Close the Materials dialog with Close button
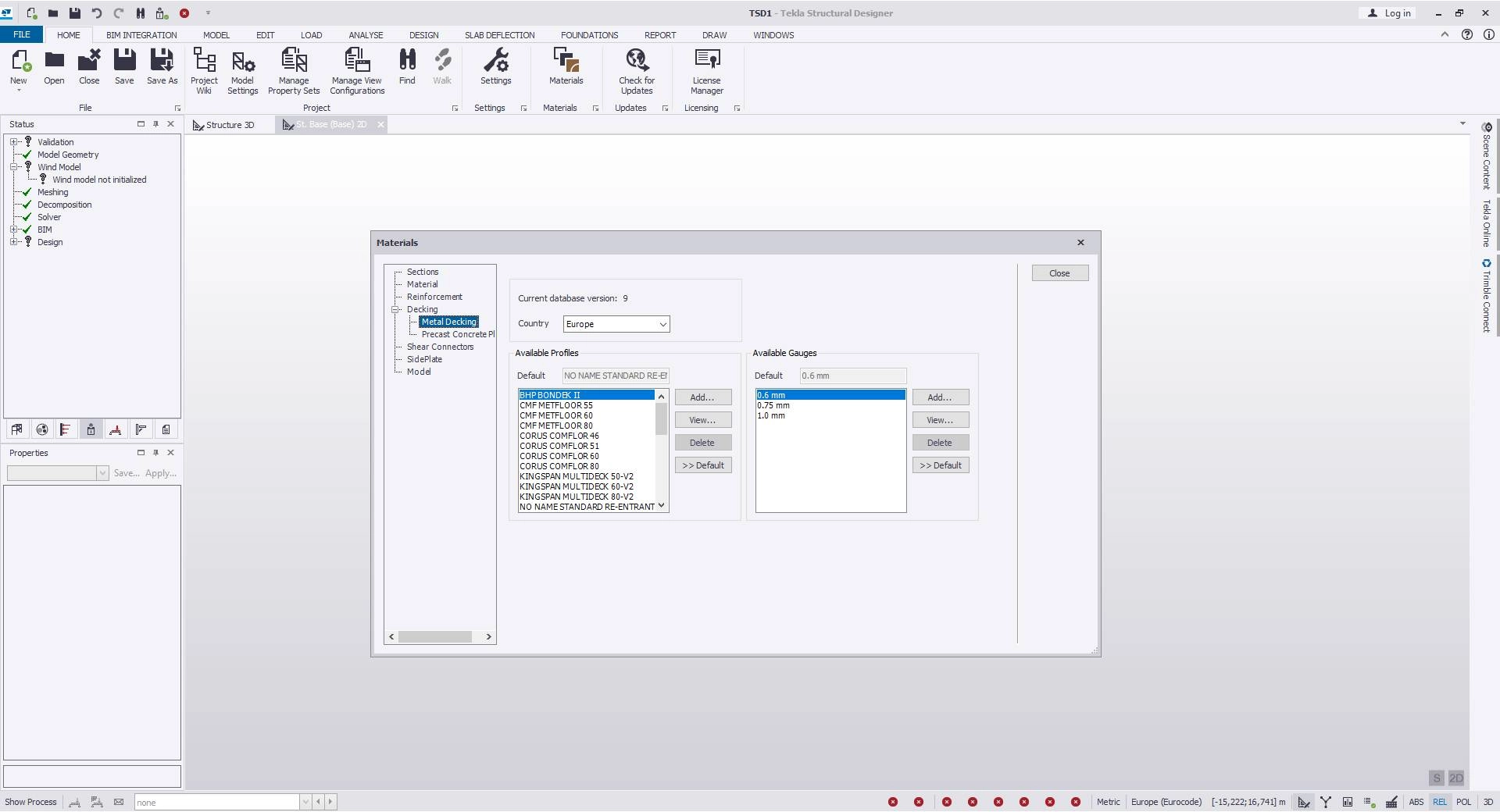 1059,273
